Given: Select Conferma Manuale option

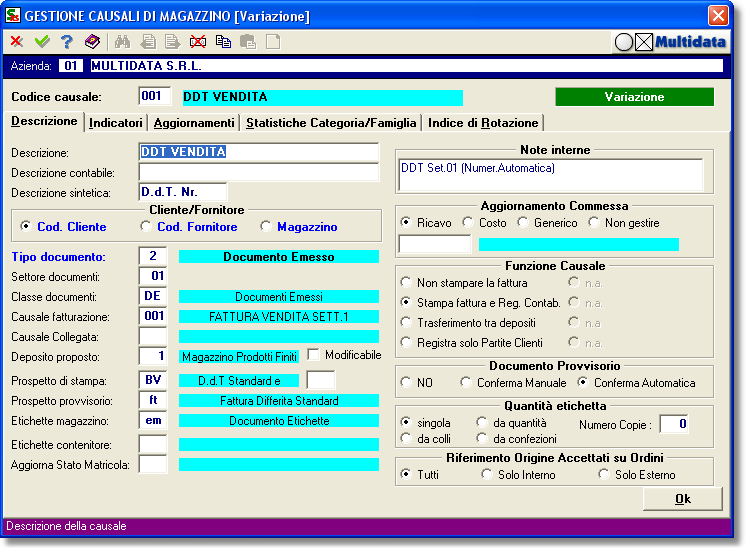Looking at the screenshot, I should click(465, 382).
